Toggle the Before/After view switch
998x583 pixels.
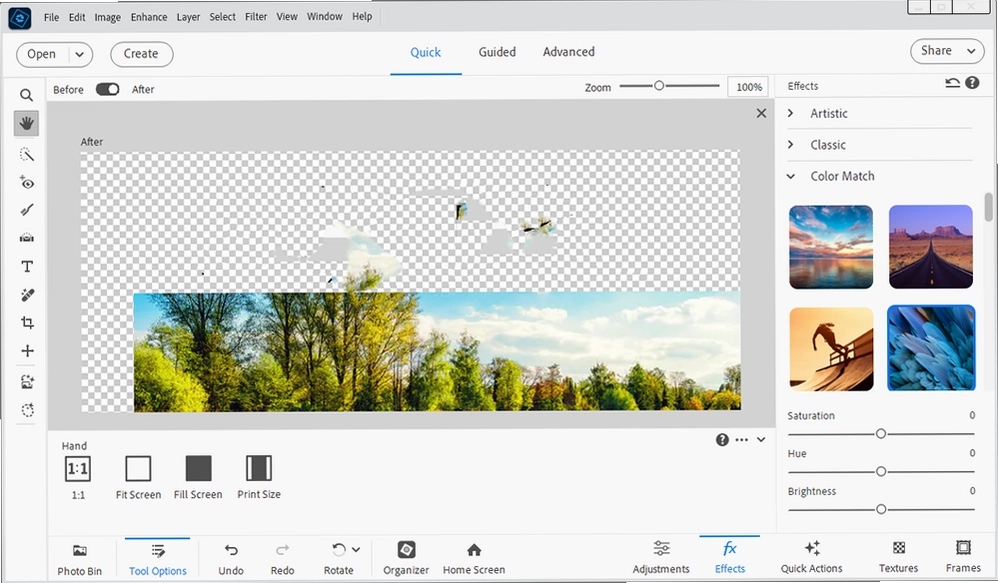point(108,89)
